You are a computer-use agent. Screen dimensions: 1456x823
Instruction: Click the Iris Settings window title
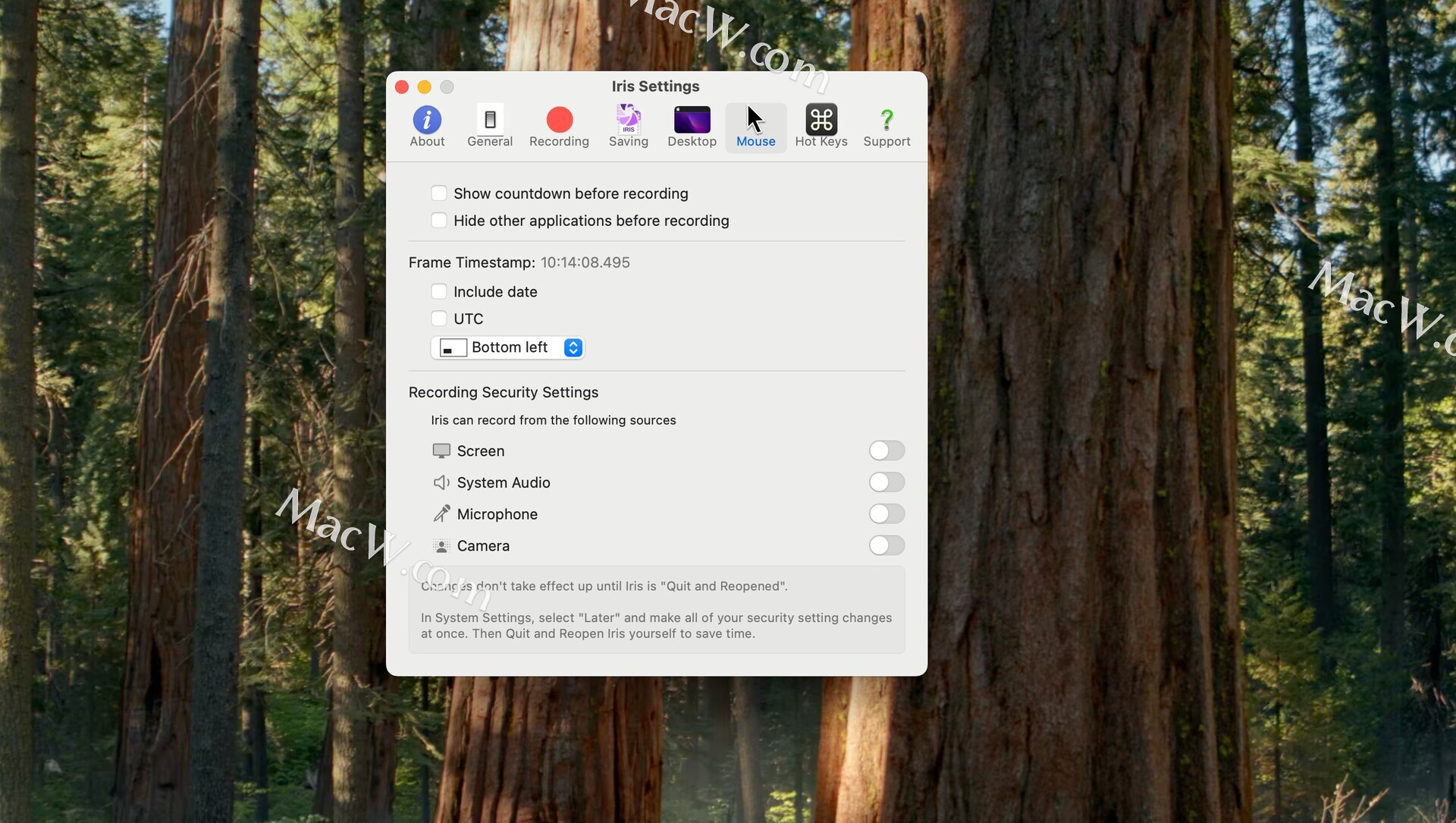pyautogui.click(x=656, y=86)
